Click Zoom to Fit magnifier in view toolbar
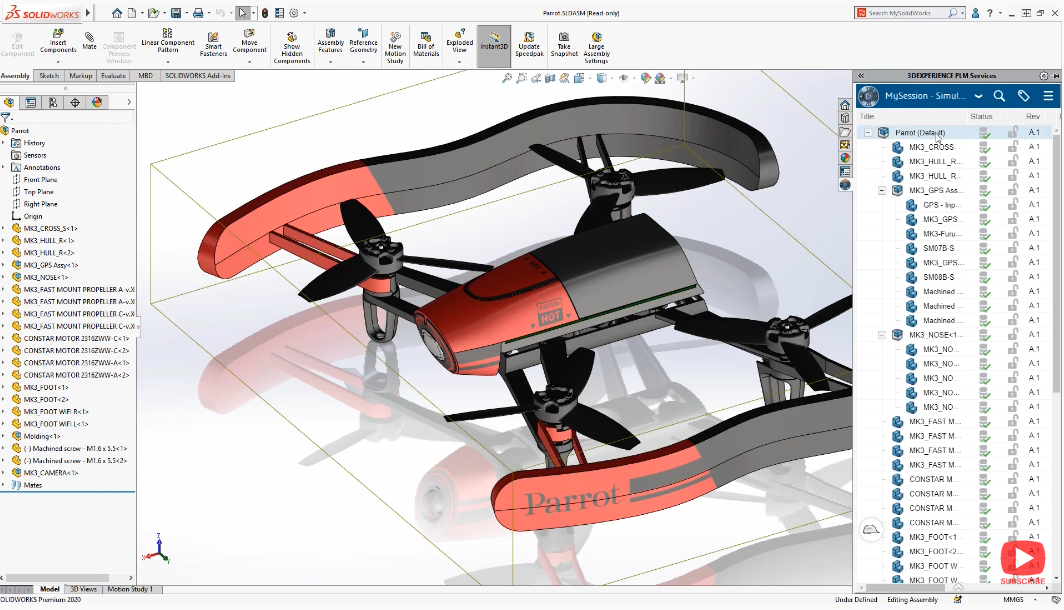 [x=507, y=79]
